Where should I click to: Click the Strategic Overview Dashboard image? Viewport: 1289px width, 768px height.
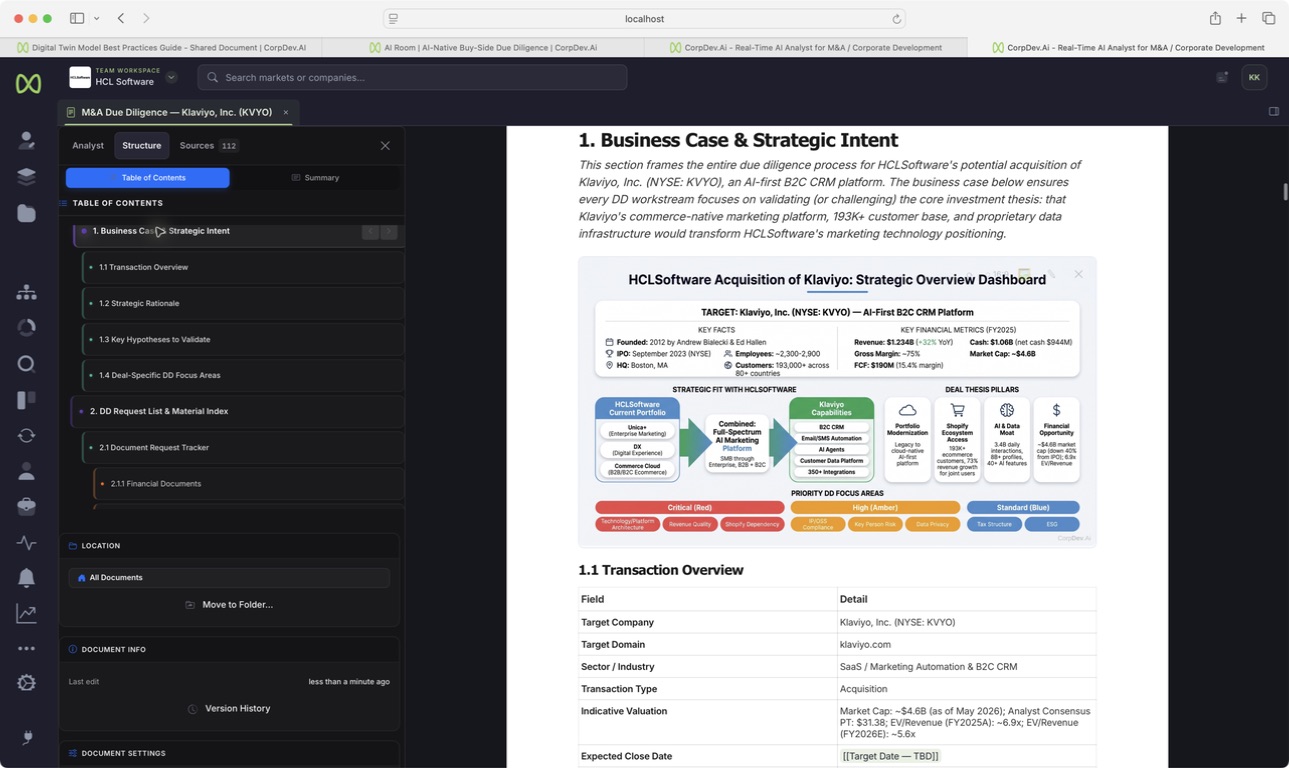(837, 402)
